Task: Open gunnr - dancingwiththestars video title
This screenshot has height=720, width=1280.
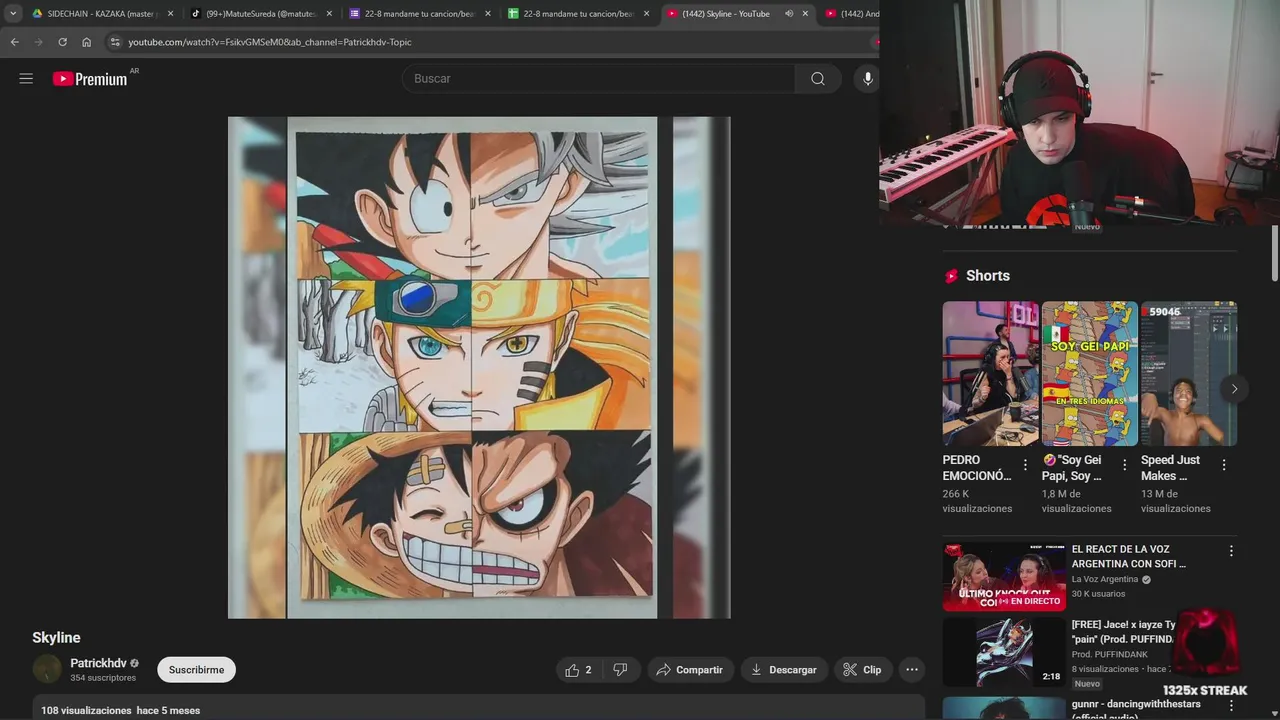Action: [x=1136, y=708]
